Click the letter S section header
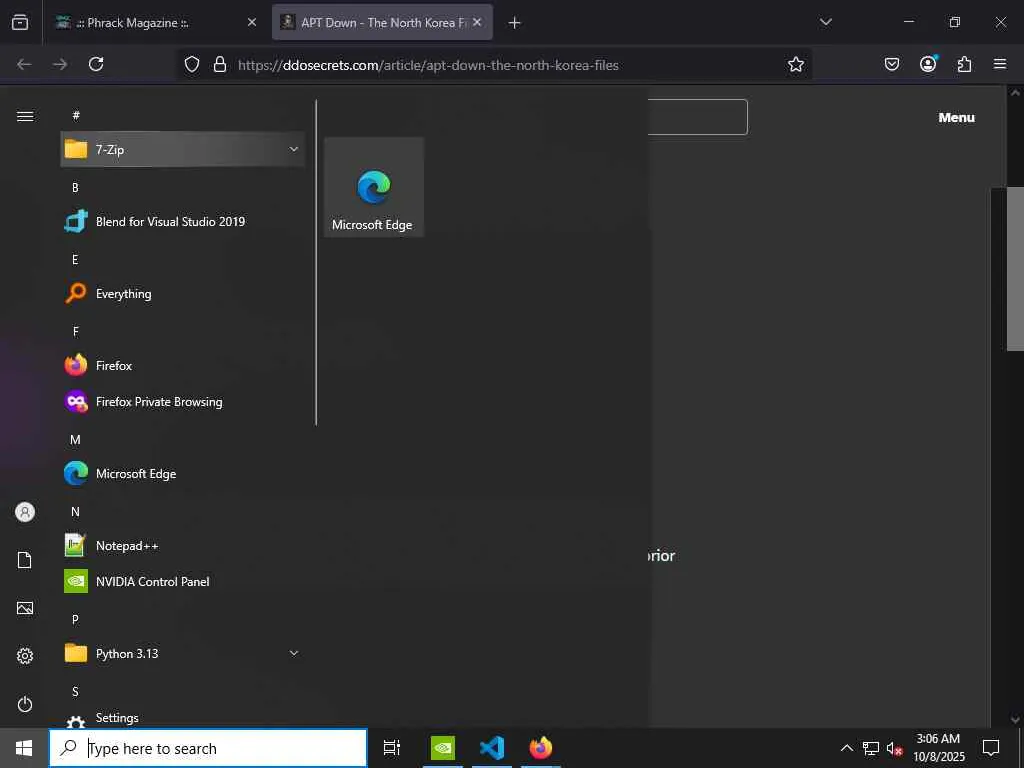Viewport: 1024px width, 768px height. point(75,691)
